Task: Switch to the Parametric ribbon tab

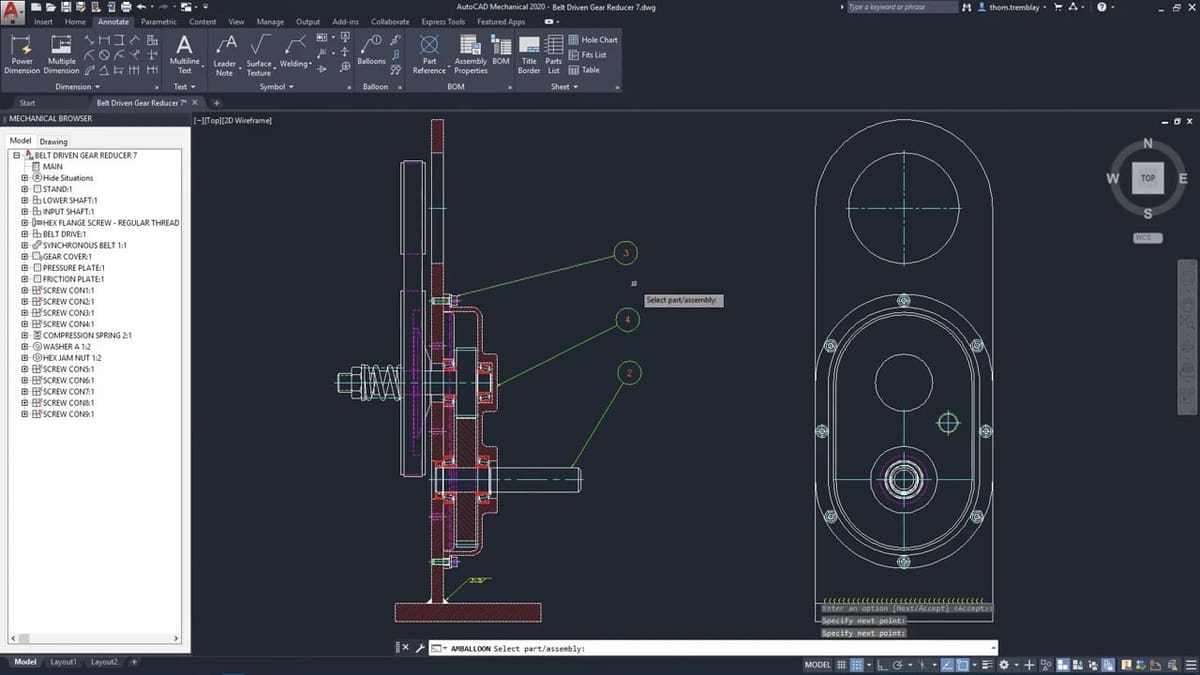Action: (x=159, y=21)
